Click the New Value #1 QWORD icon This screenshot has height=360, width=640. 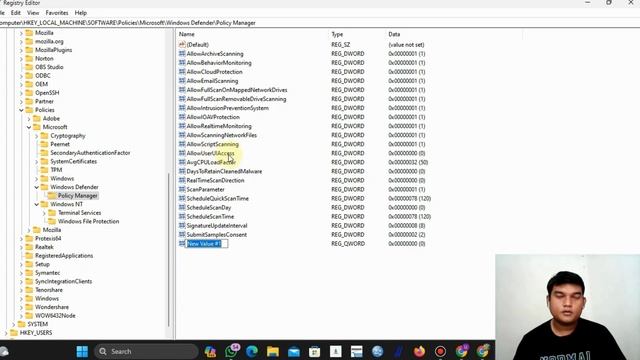pyautogui.click(x=182, y=243)
